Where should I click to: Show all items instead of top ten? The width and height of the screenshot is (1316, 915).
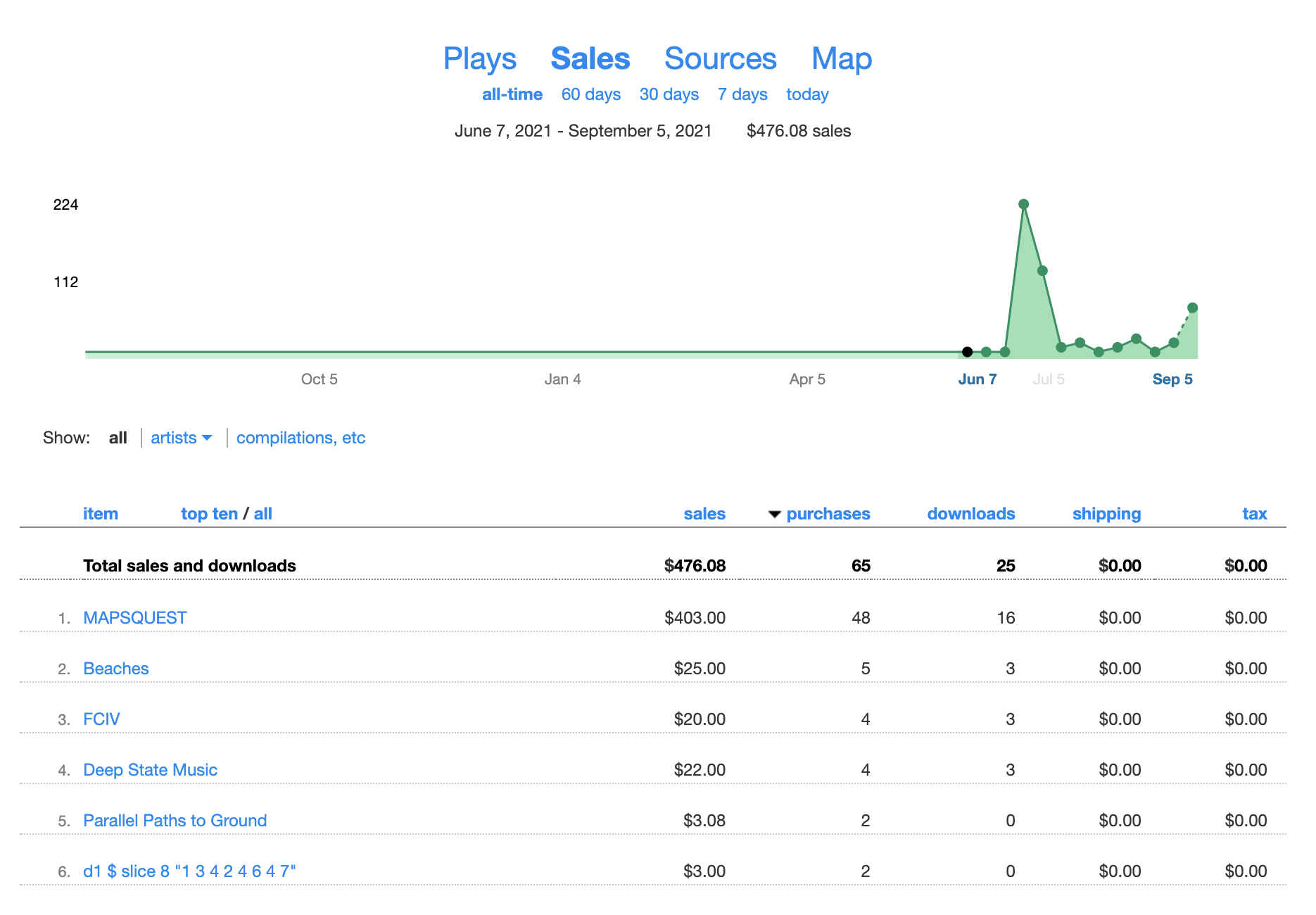click(262, 514)
